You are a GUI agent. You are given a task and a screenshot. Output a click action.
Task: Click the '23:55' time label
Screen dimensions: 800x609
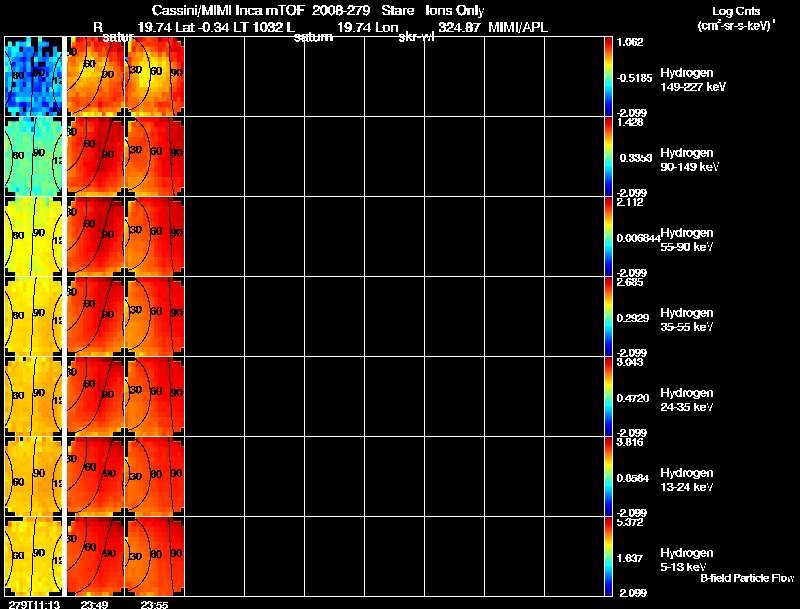[154, 604]
